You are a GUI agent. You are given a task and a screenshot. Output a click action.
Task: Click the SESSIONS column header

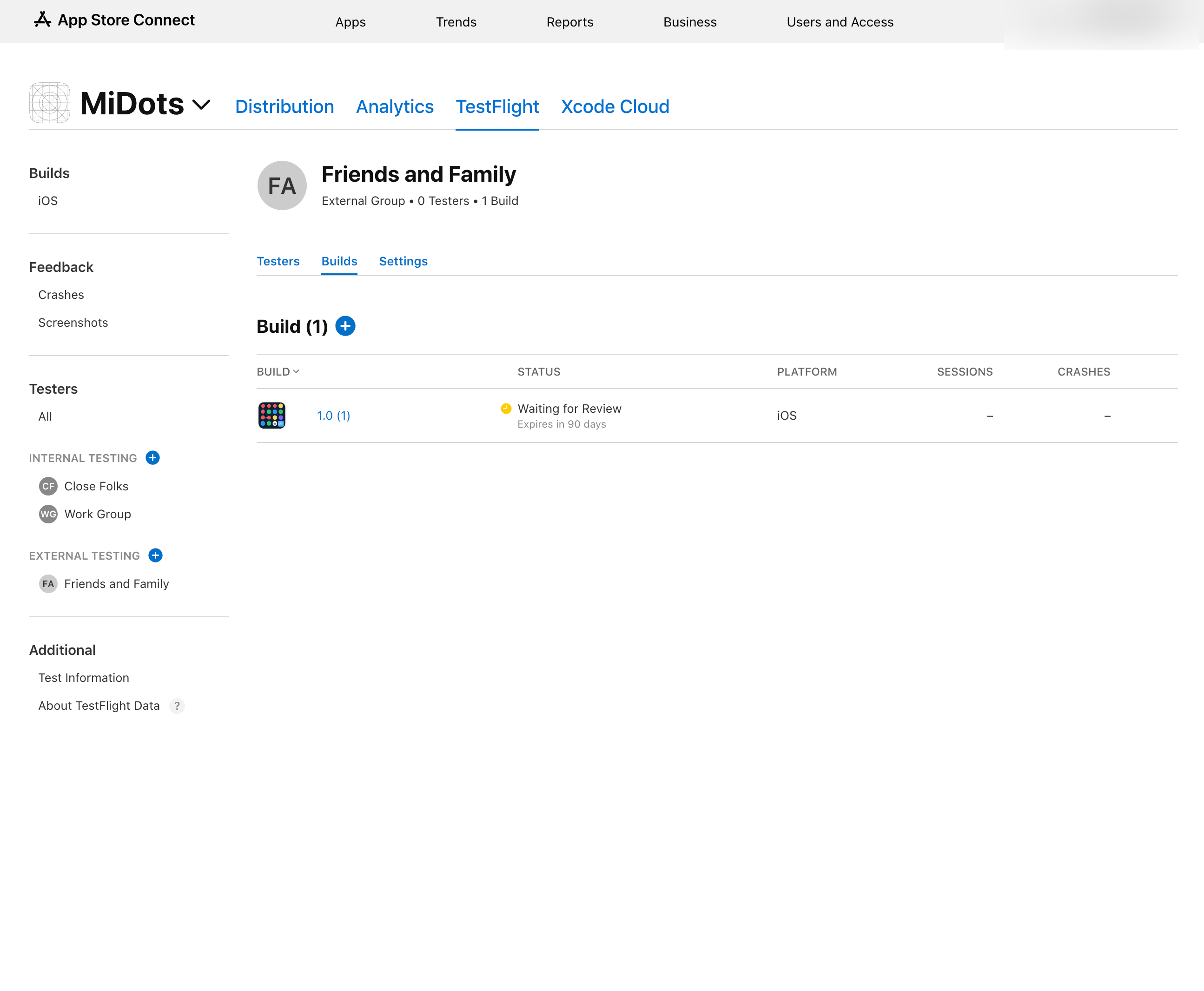click(965, 372)
